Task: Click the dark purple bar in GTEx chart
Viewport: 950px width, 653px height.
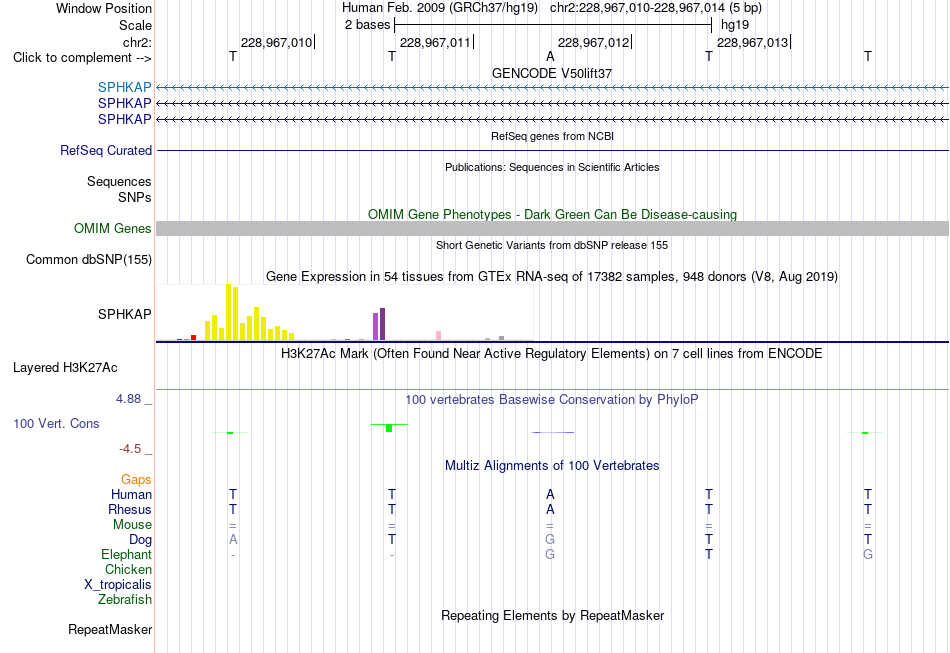Action: 382,324
